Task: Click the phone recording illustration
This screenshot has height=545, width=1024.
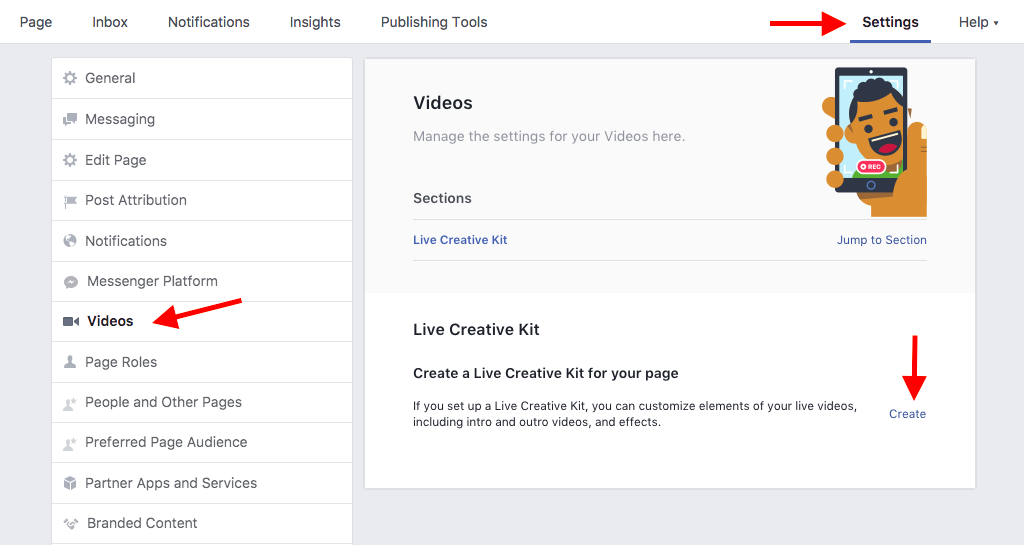Action: point(872,140)
